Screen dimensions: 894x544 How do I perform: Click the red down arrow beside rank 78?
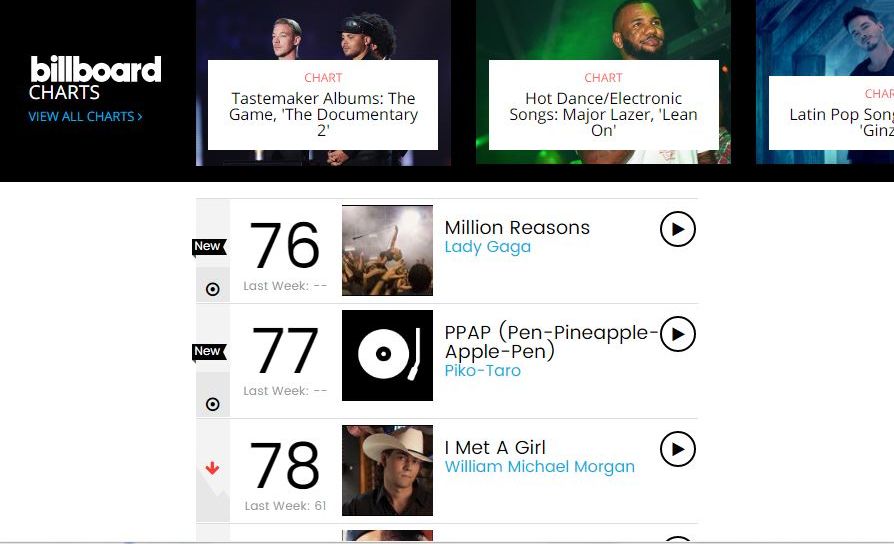click(x=212, y=468)
